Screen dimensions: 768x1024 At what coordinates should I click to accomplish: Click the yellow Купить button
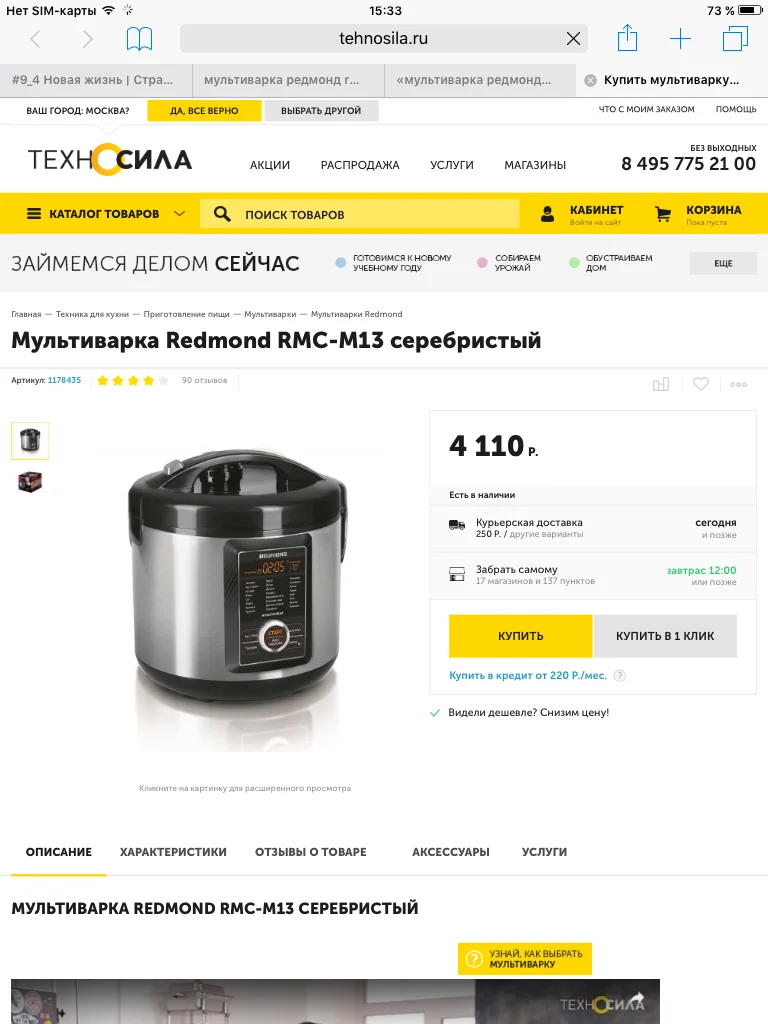(520, 635)
